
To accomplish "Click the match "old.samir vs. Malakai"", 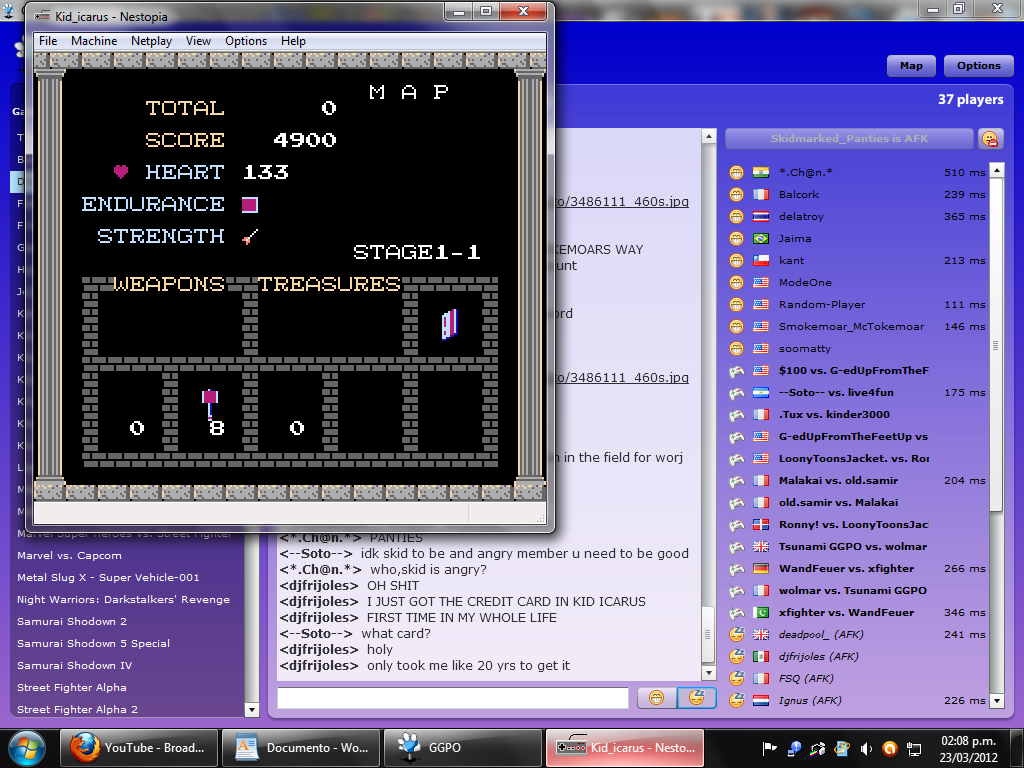I will (x=839, y=503).
